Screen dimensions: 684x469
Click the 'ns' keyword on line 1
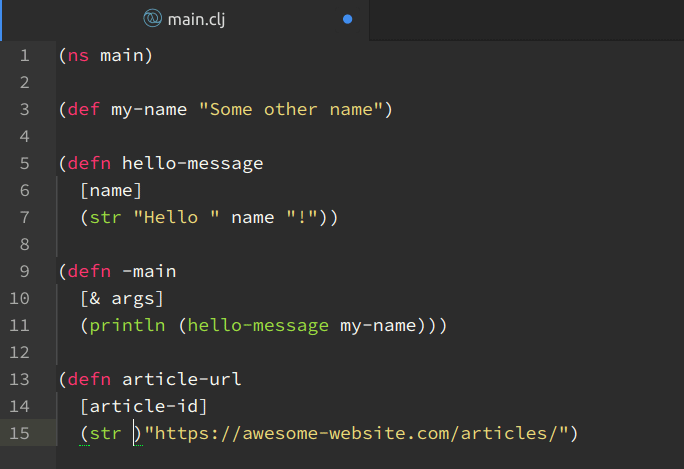tap(79, 56)
